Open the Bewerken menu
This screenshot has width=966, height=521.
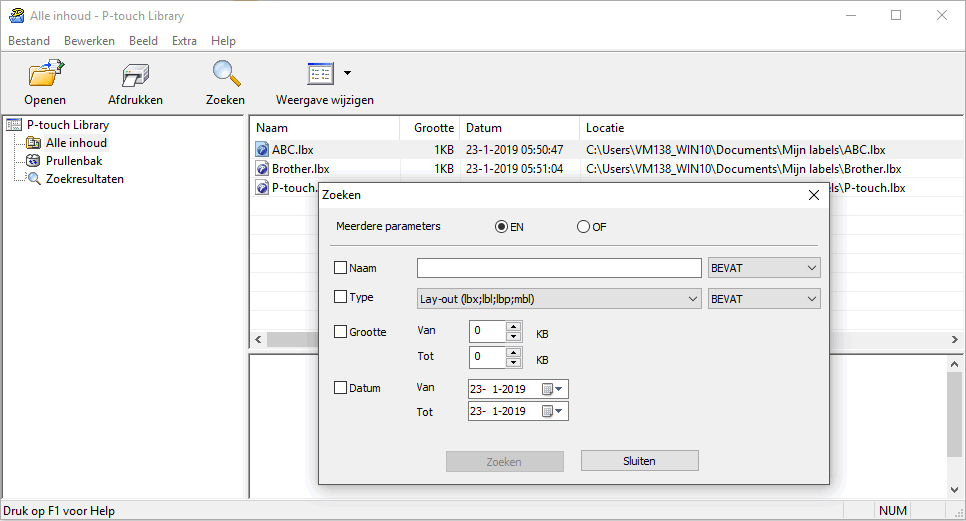tap(89, 41)
